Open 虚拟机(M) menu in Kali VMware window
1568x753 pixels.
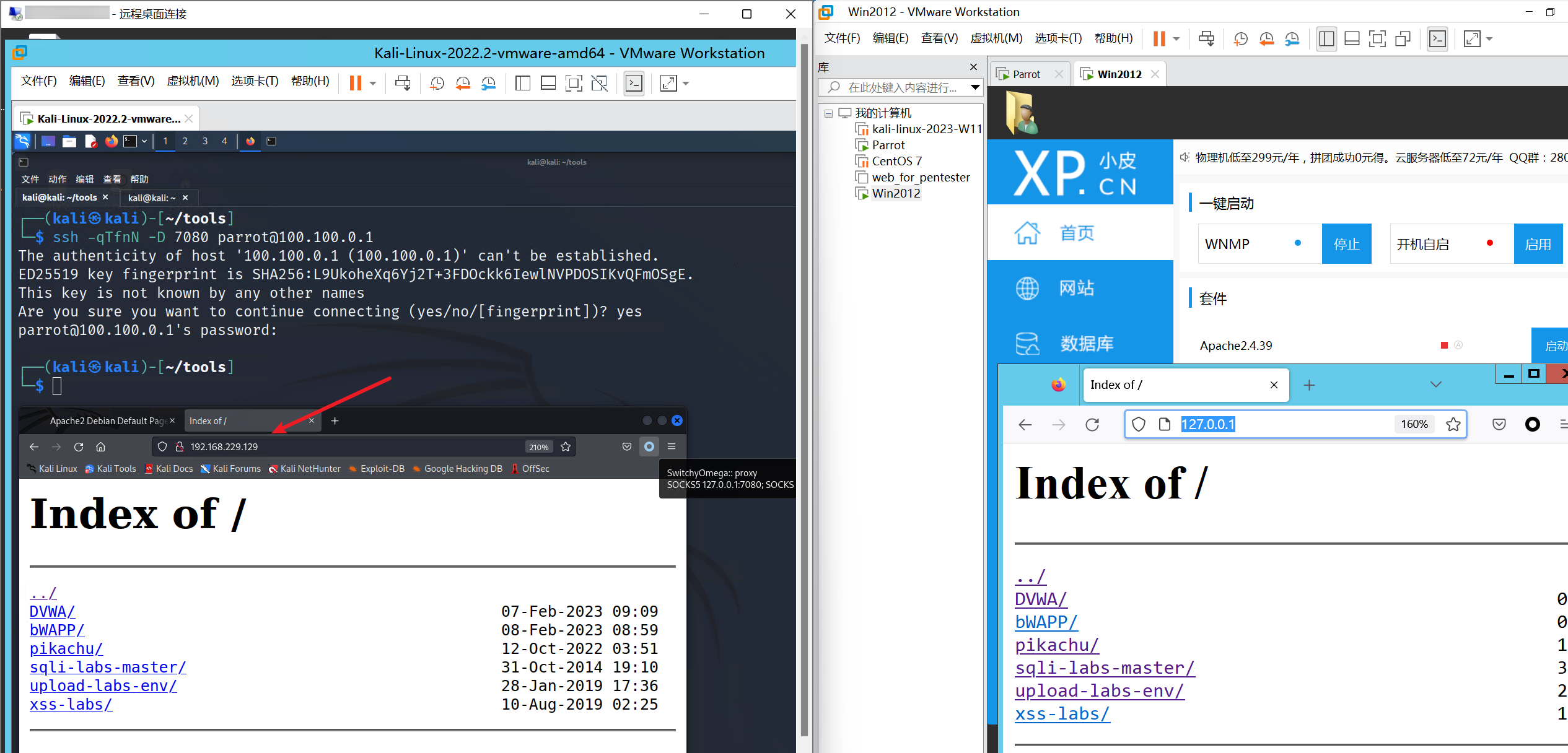pyautogui.click(x=193, y=81)
